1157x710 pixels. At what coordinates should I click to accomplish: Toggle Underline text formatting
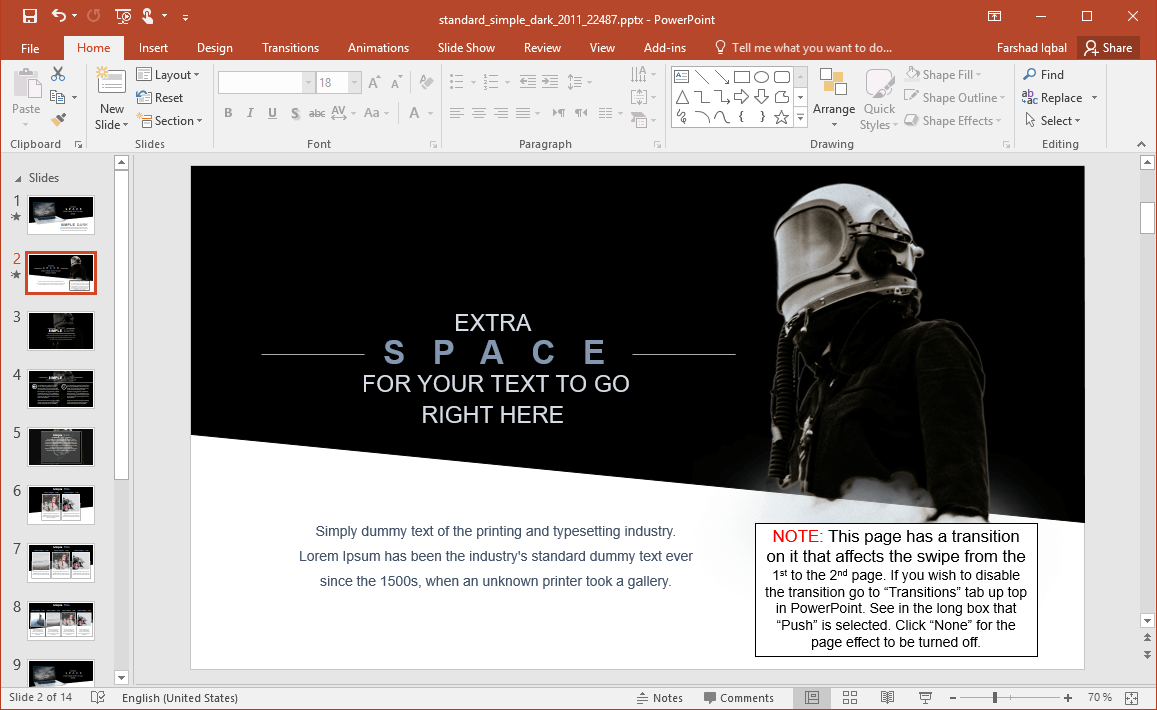[x=272, y=113]
